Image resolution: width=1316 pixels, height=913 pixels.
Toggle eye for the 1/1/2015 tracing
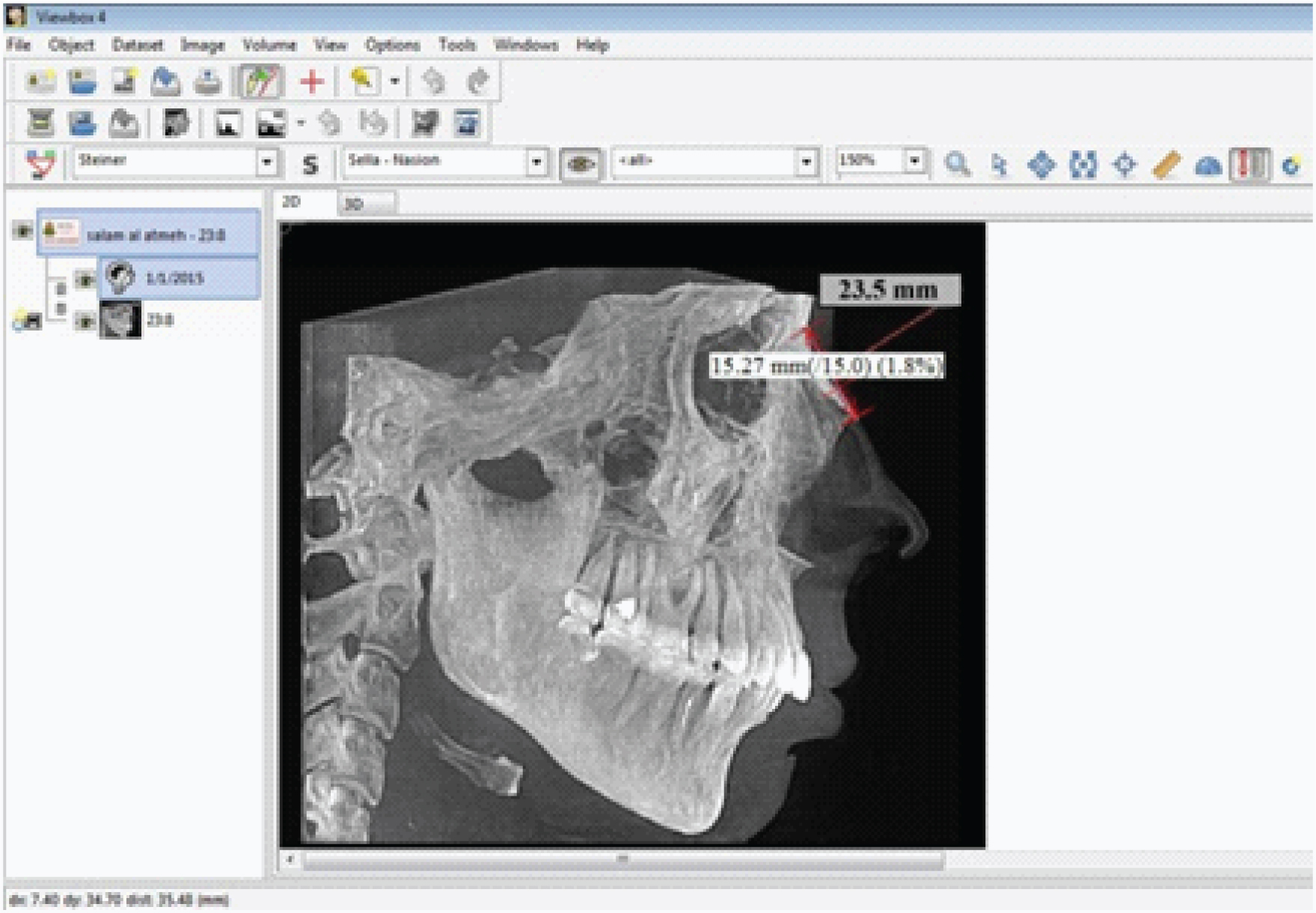coord(85,280)
